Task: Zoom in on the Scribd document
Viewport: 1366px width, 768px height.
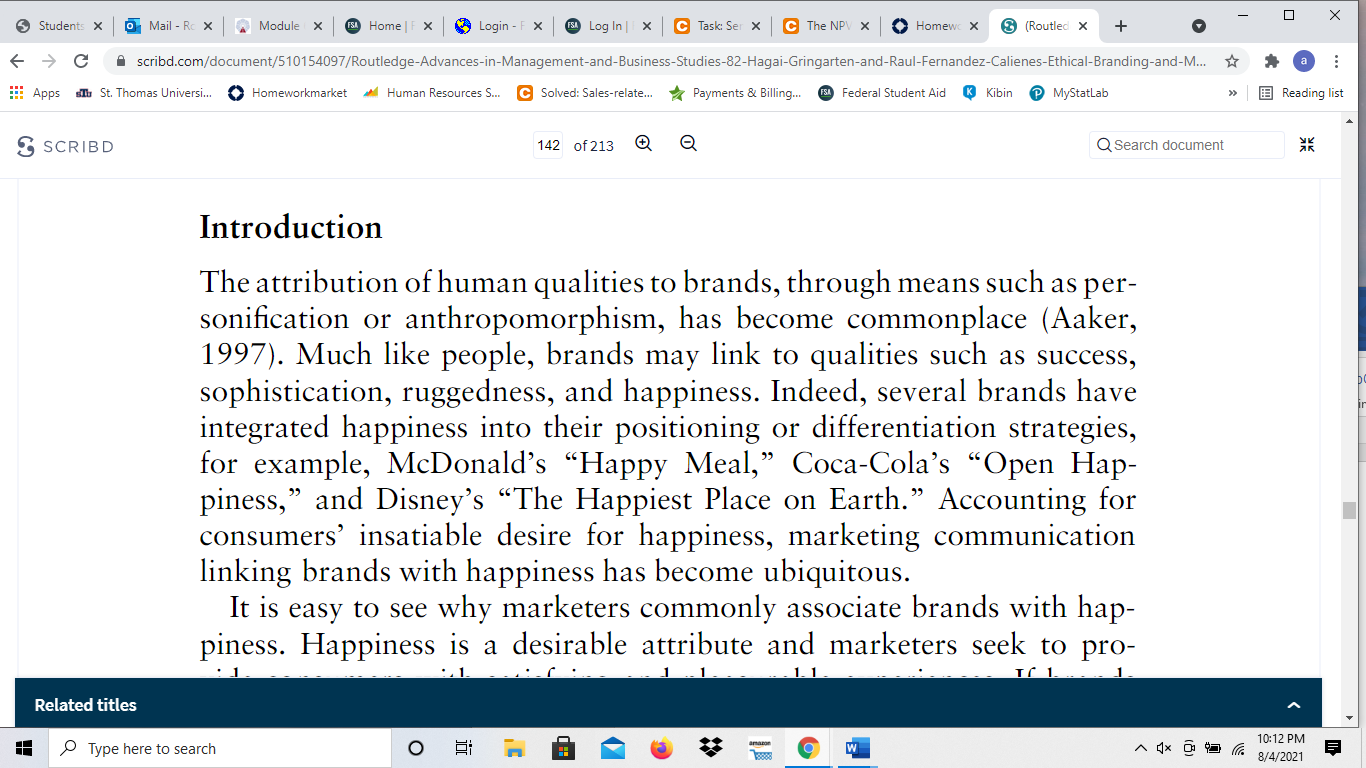Action: tap(644, 144)
